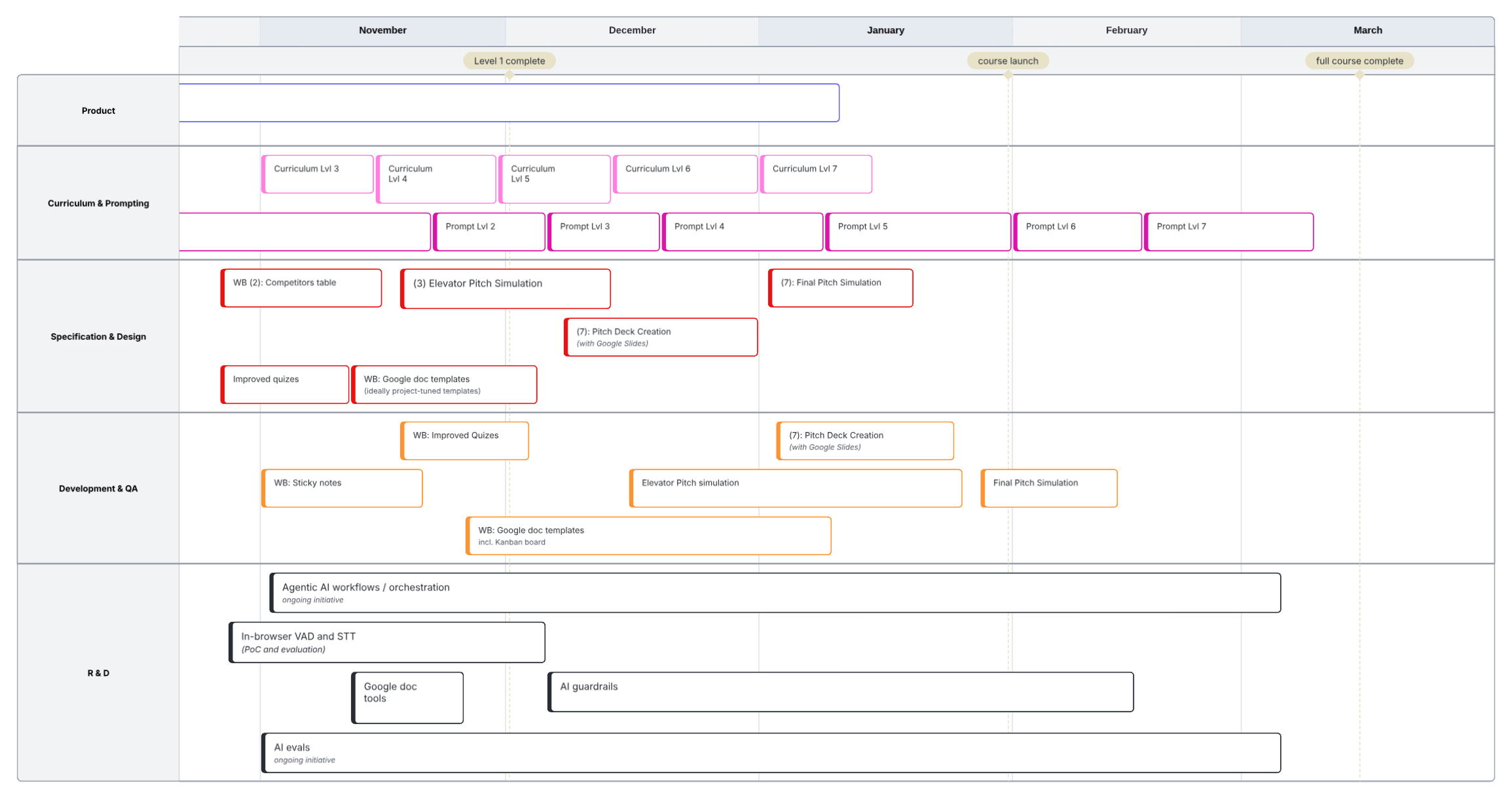Select the Prompt Lvl 6 card
1512x798 pixels.
1078,232
